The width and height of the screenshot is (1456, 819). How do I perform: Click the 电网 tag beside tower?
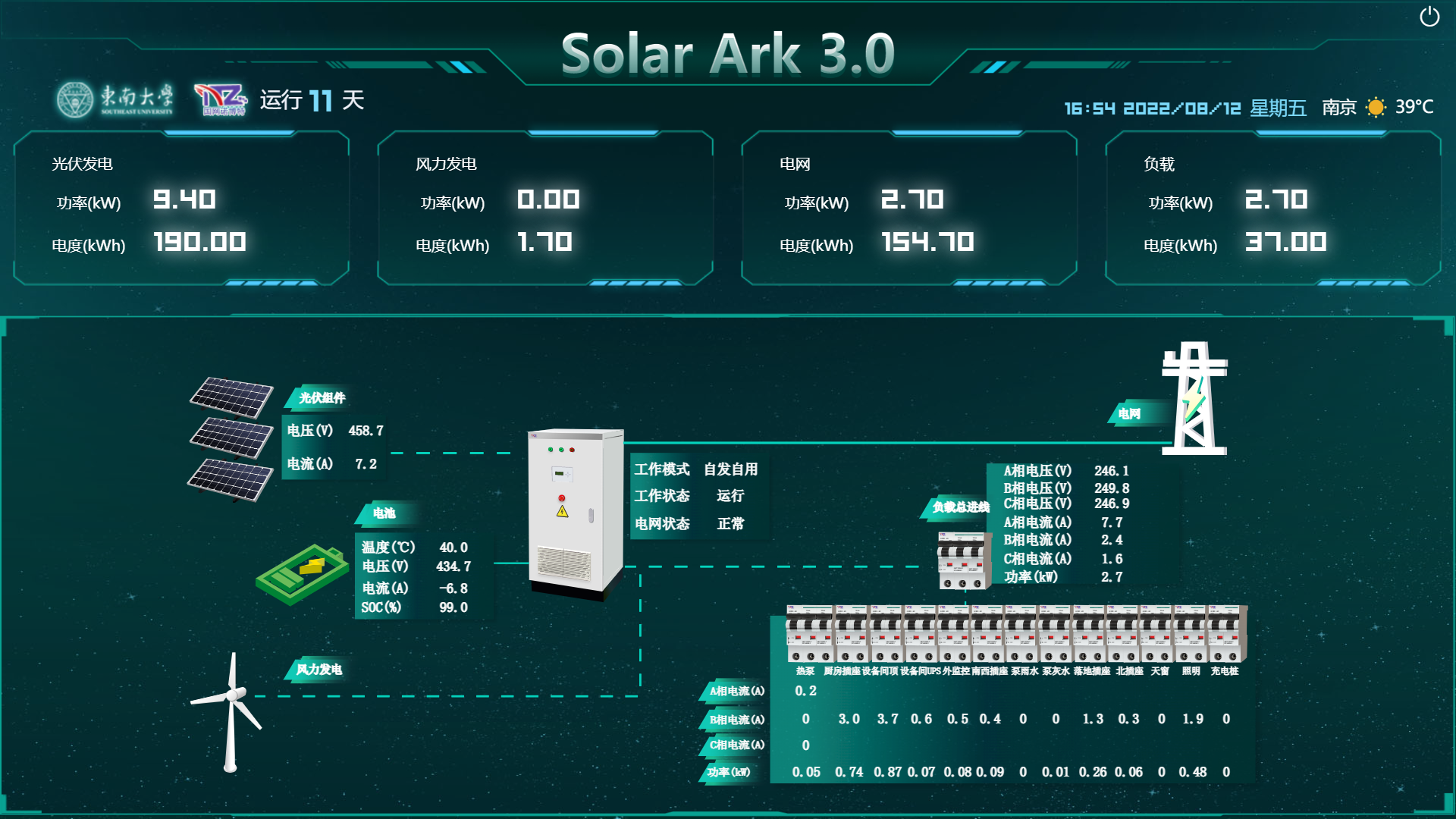[x=1128, y=414]
